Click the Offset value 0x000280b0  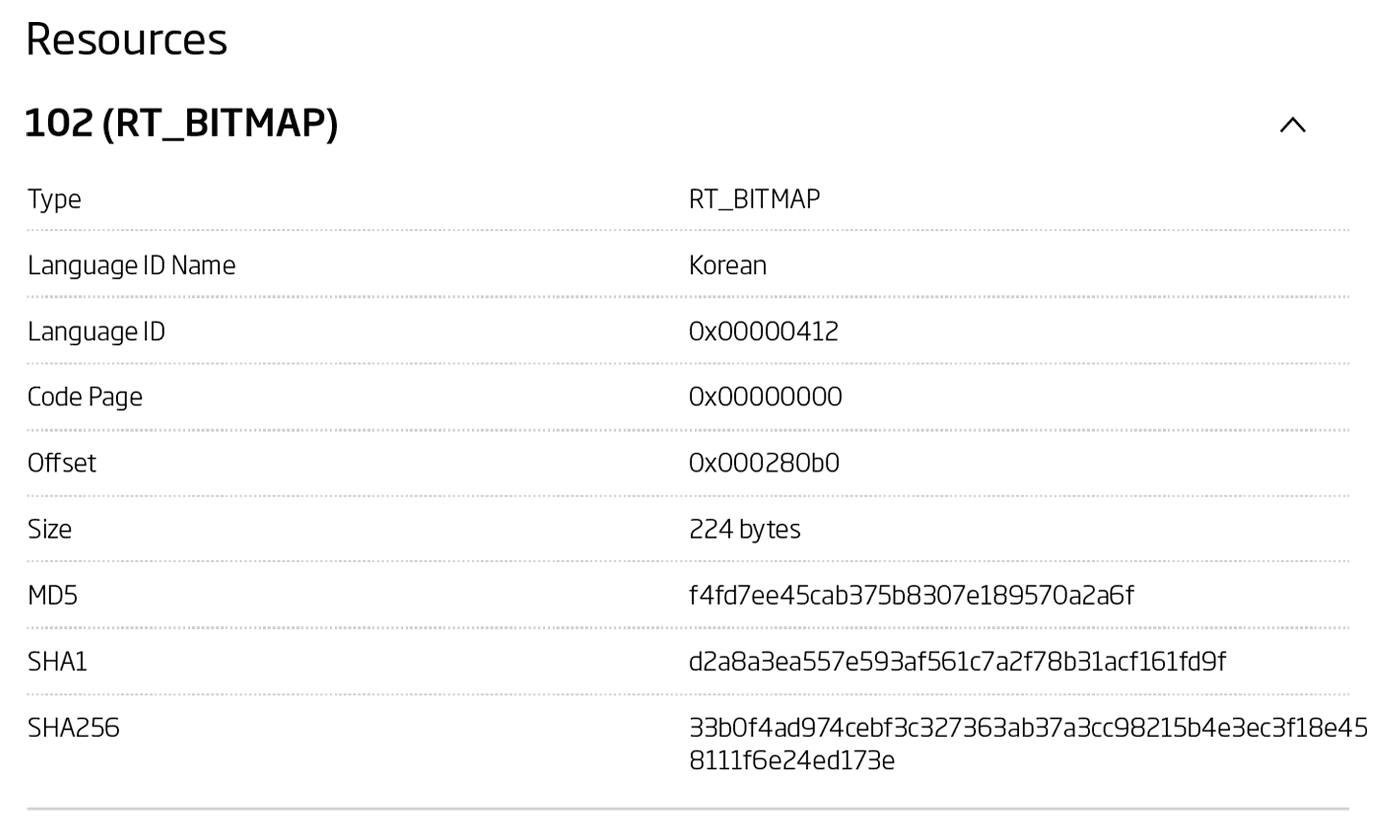[765, 462]
